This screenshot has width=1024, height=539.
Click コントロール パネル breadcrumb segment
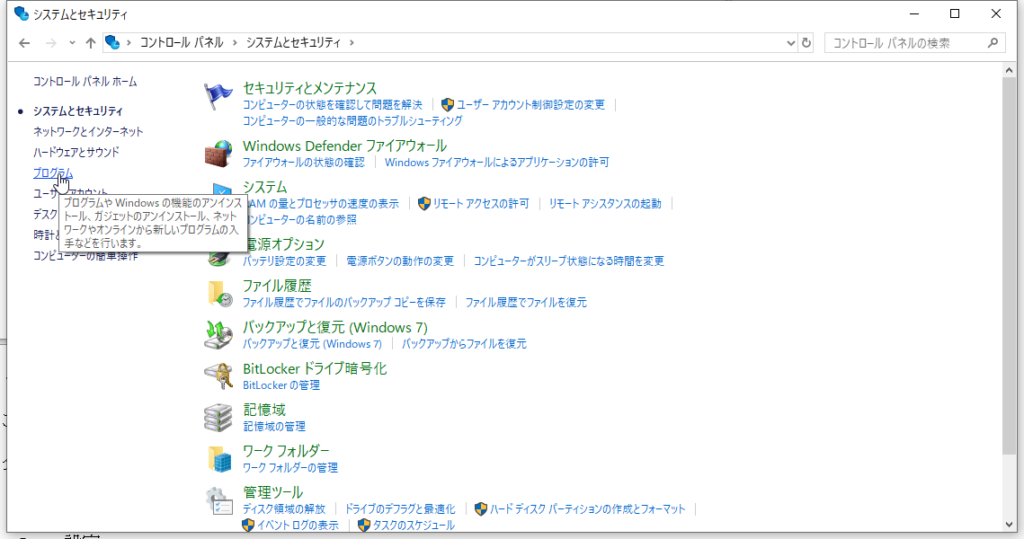182,42
